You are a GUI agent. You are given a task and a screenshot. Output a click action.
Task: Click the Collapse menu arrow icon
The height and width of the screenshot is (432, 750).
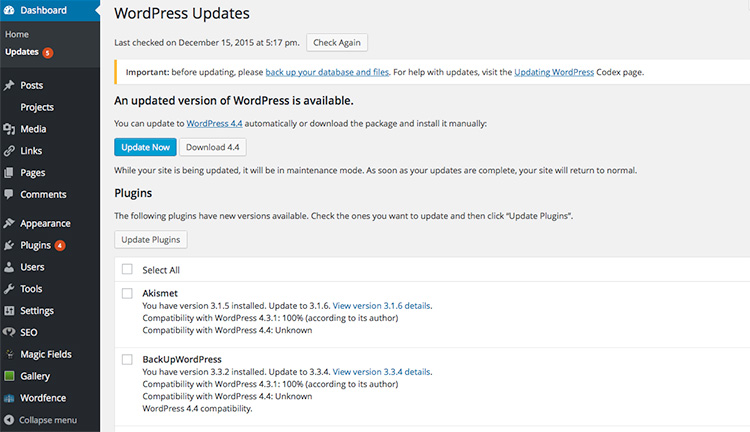[x=9, y=420]
